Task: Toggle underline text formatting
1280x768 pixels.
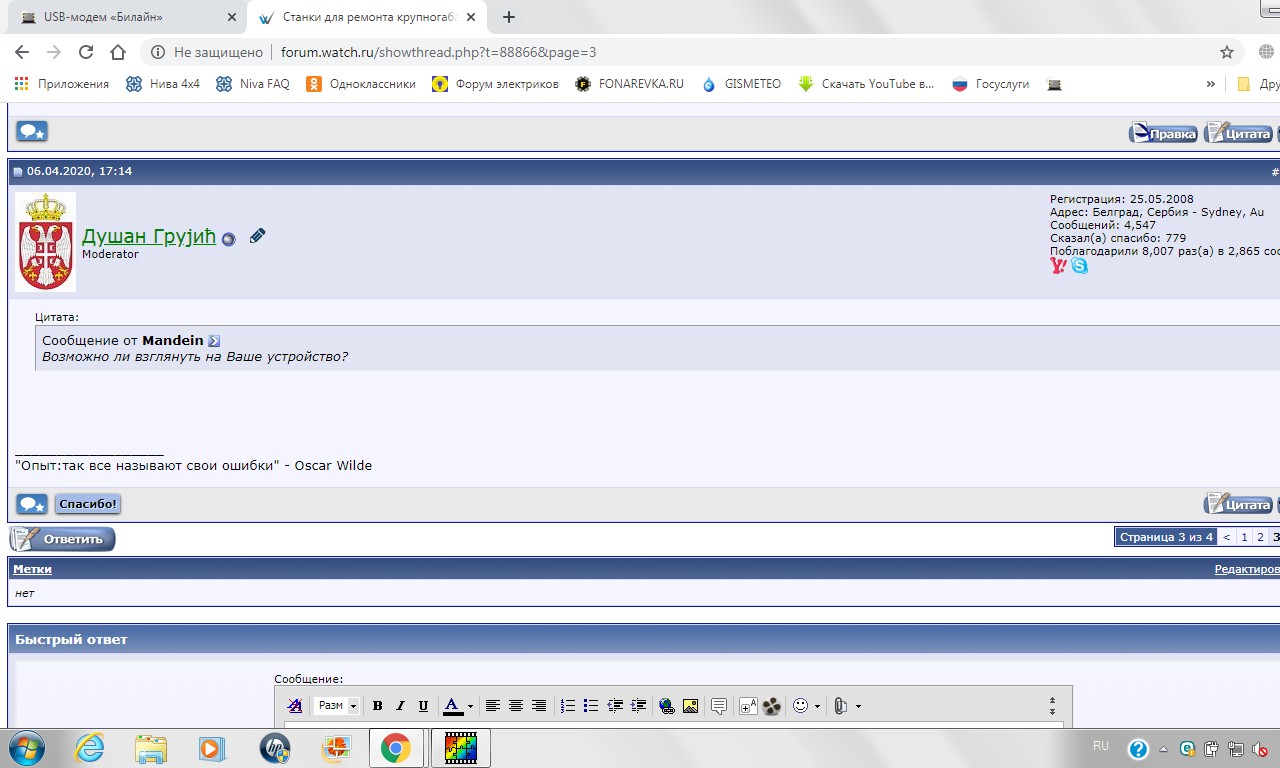Action: click(423, 706)
